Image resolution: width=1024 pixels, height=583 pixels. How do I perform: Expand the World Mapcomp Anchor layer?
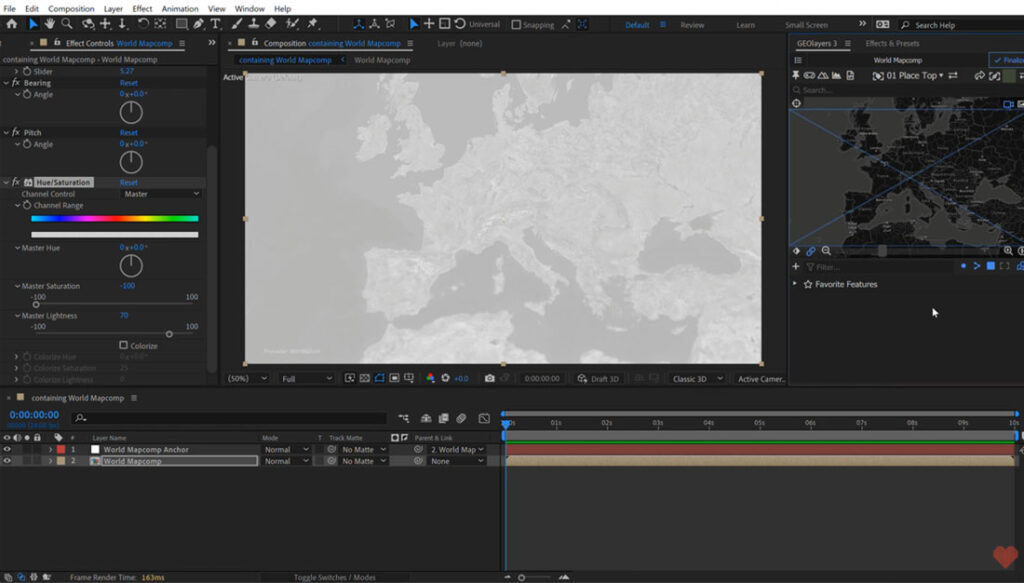coord(50,449)
